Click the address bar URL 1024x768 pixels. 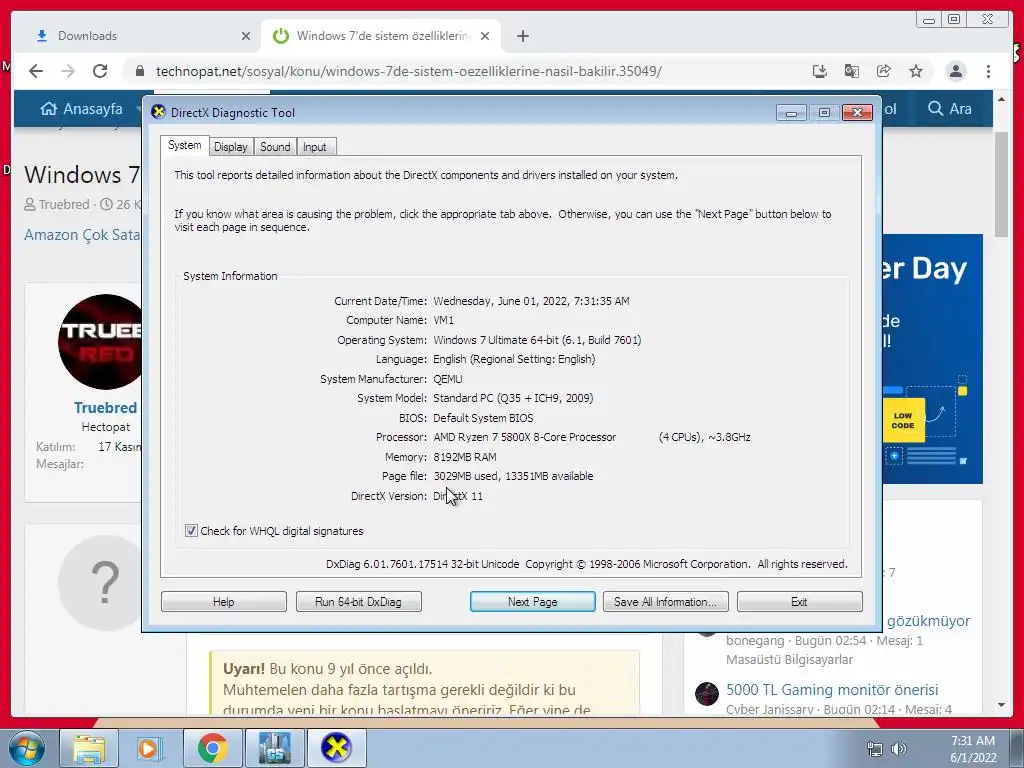pos(409,71)
